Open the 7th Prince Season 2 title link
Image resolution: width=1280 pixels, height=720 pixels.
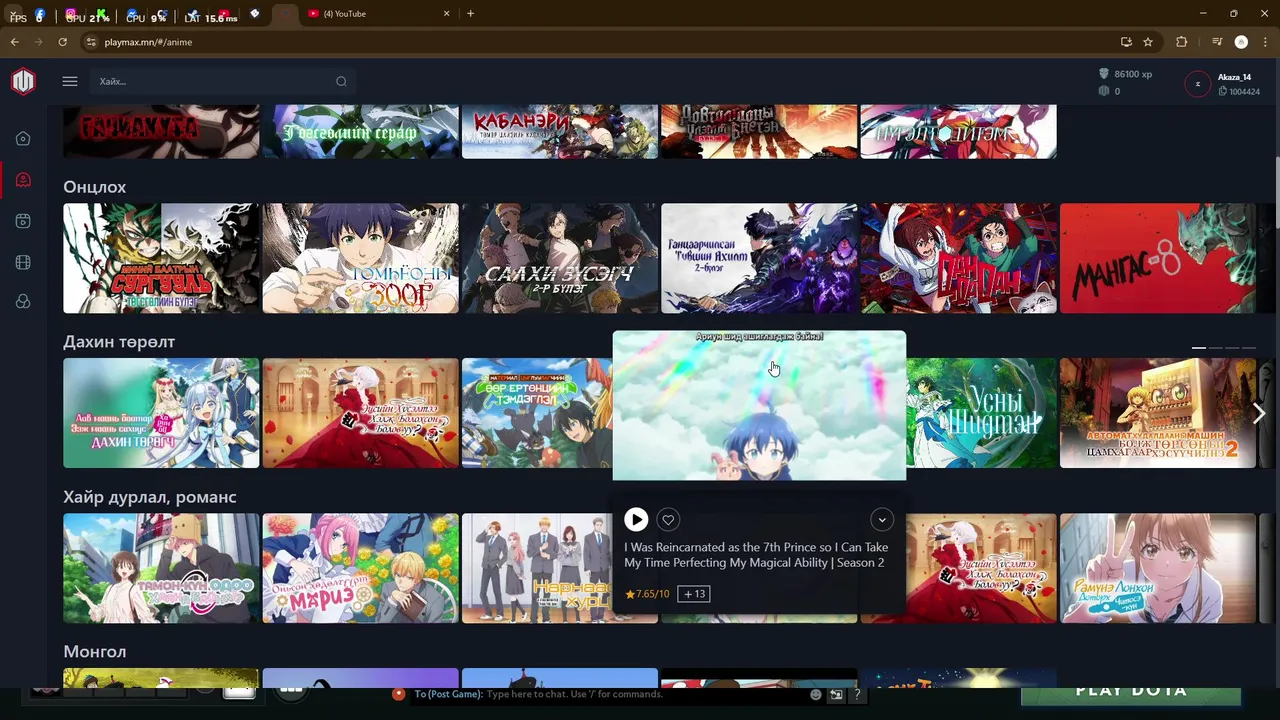pyautogui.click(x=756, y=555)
